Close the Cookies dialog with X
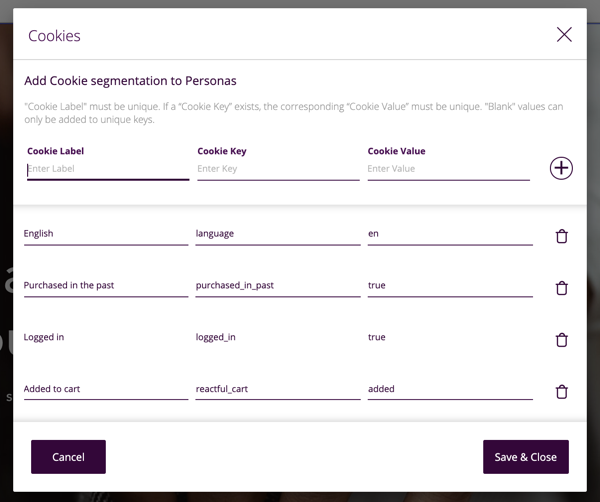 564,35
